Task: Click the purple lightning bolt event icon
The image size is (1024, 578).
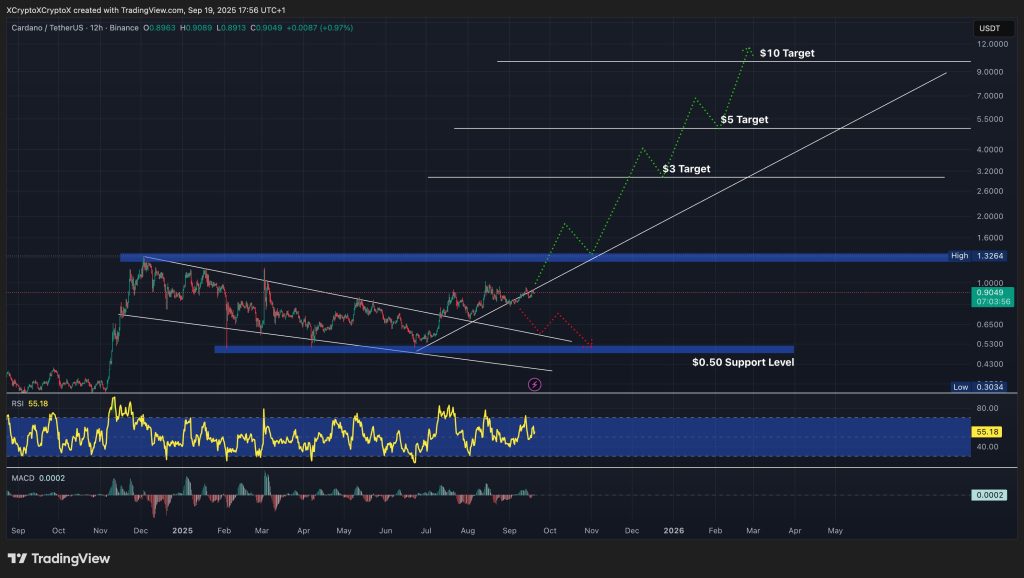Action: pos(537,383)
